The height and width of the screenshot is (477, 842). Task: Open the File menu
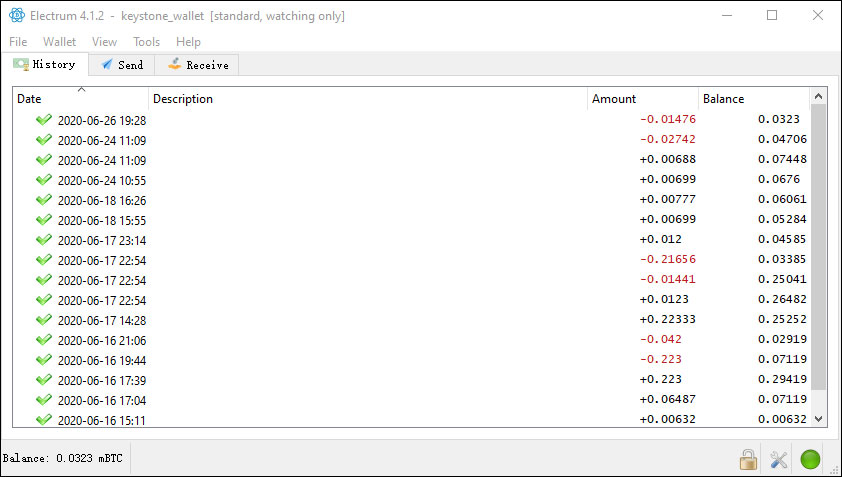19,42
